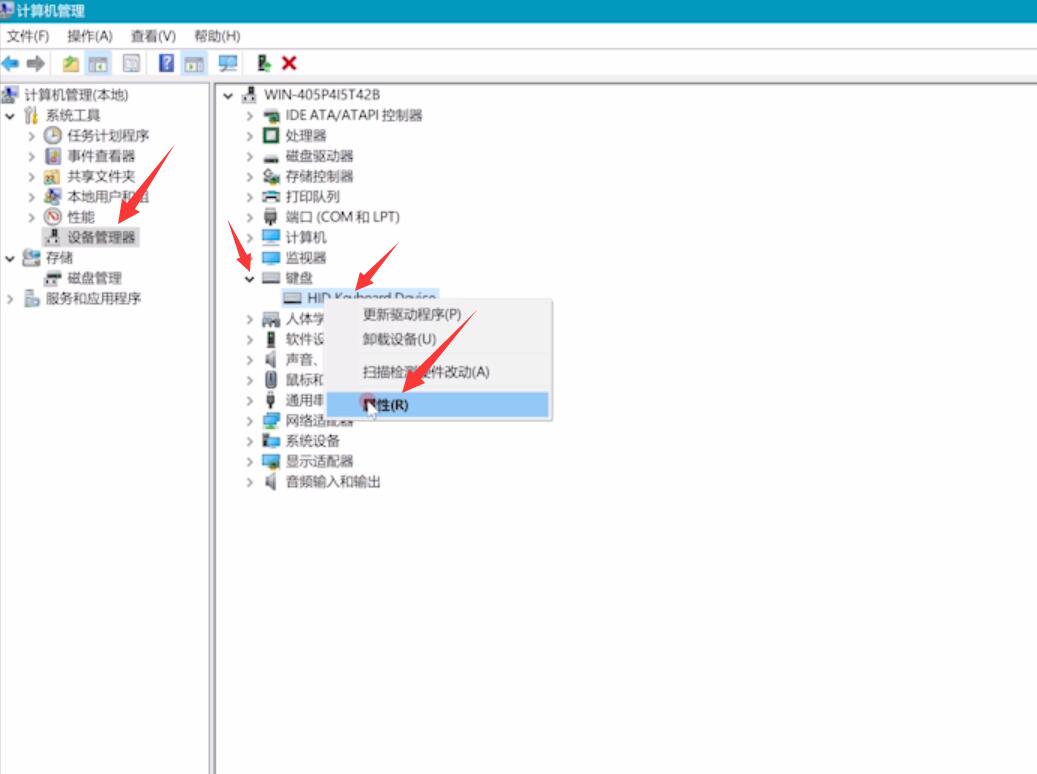Collapse the WIN-405P4I5T42B root node
Image resolution: width=1037 pixels, height=774 pixels.
tap(228, 96)
